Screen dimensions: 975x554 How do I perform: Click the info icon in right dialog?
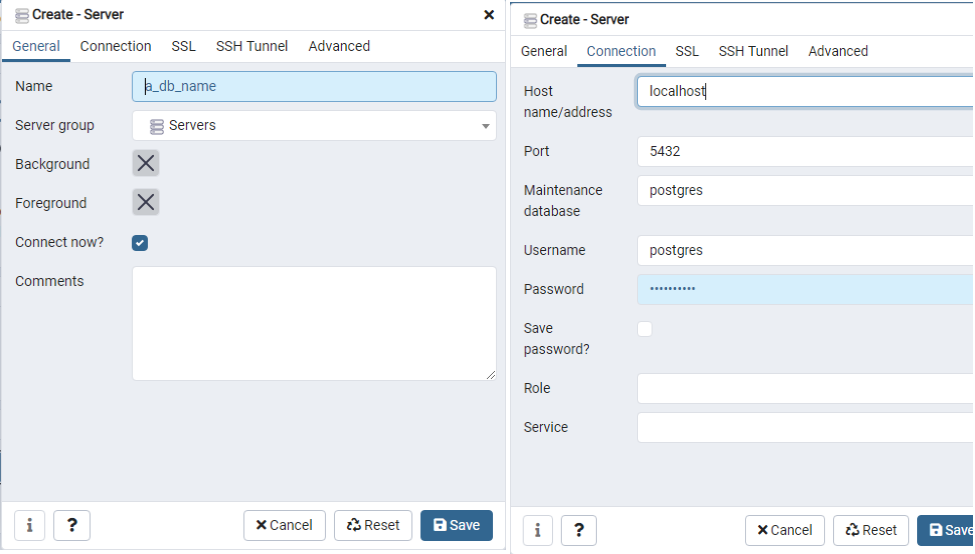pyautogui.click(x=538, y=531)
